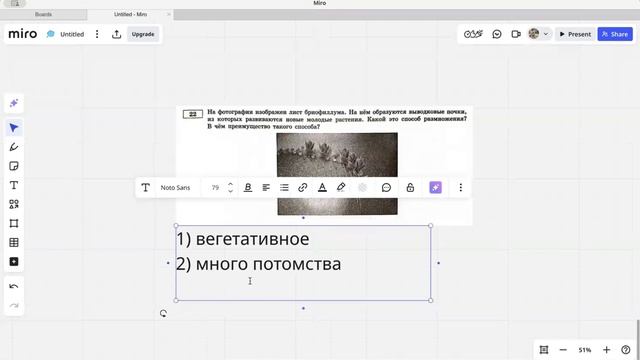640x360 pixels.
Task: Export the board via upload icon
Action: point(116,34)
